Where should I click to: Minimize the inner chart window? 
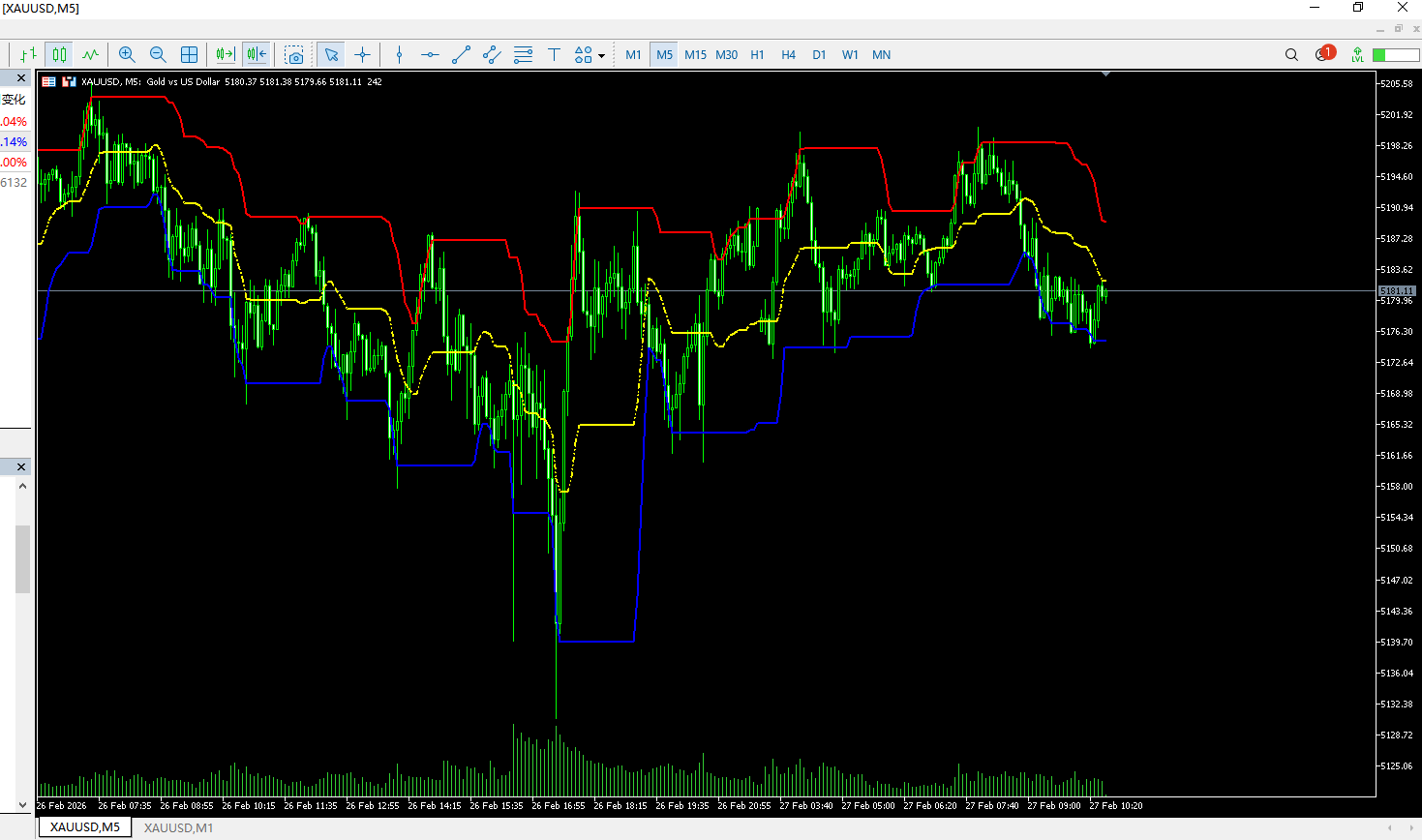(x=1381, y=29)
